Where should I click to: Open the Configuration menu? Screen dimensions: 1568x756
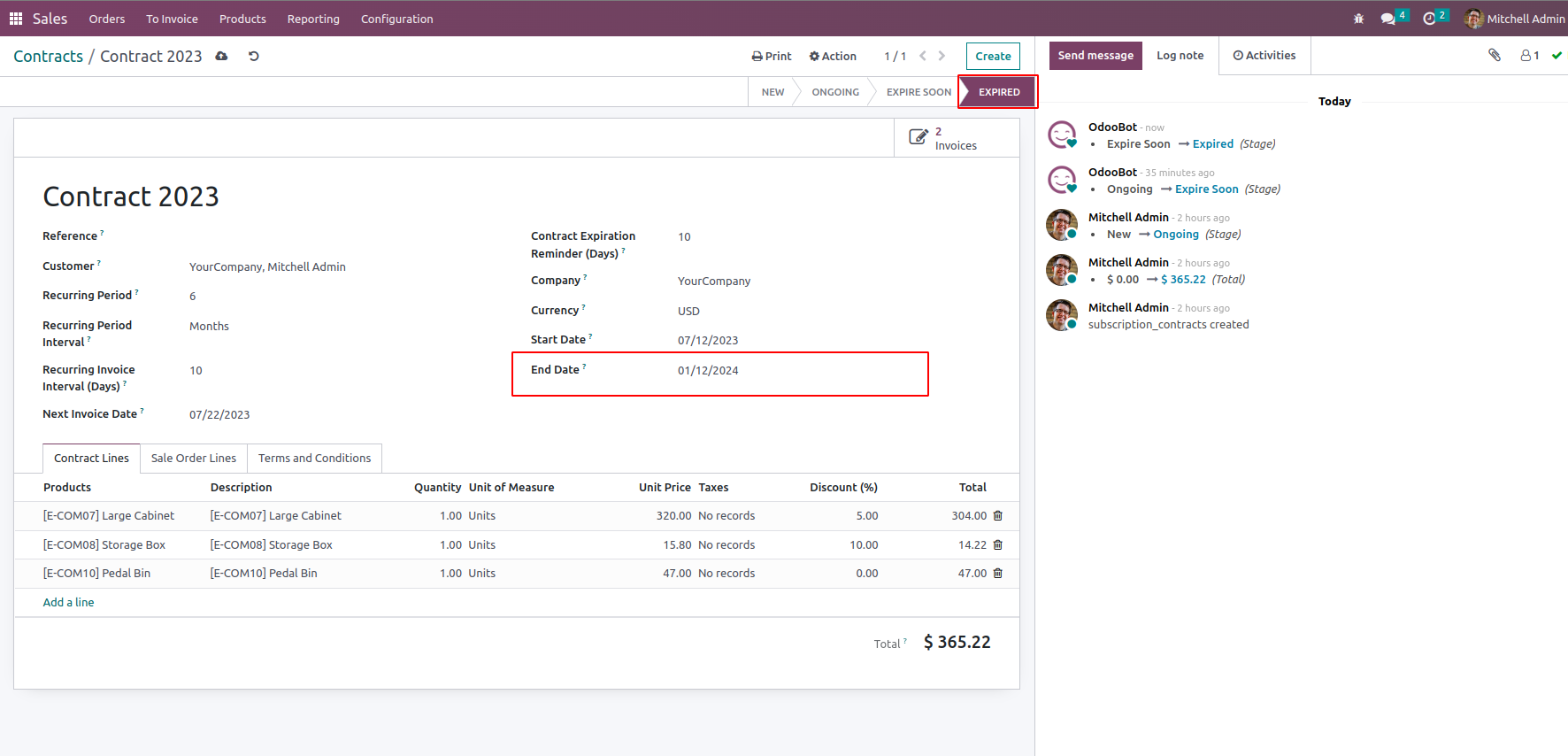(x=396, y=19)
